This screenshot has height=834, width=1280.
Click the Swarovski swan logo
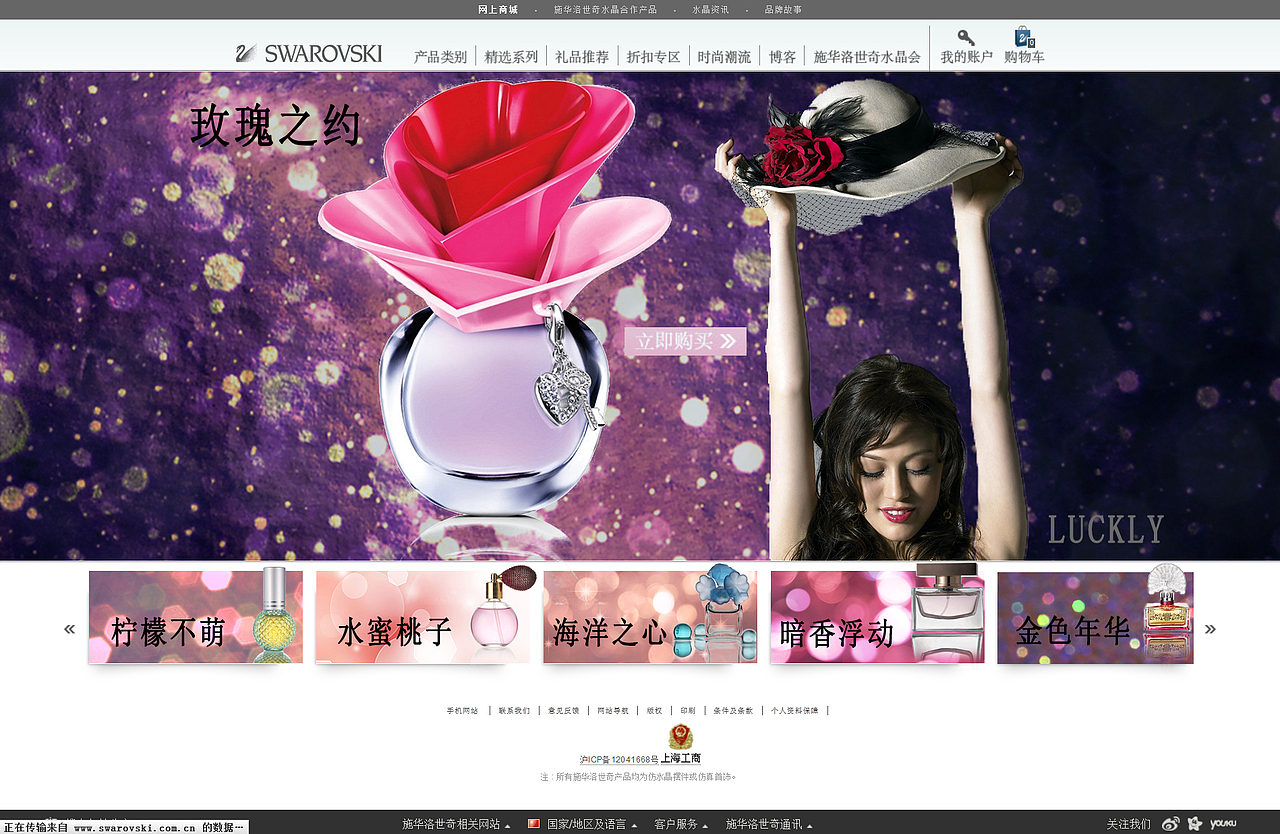pyautogui.click(x=309, y=54)
